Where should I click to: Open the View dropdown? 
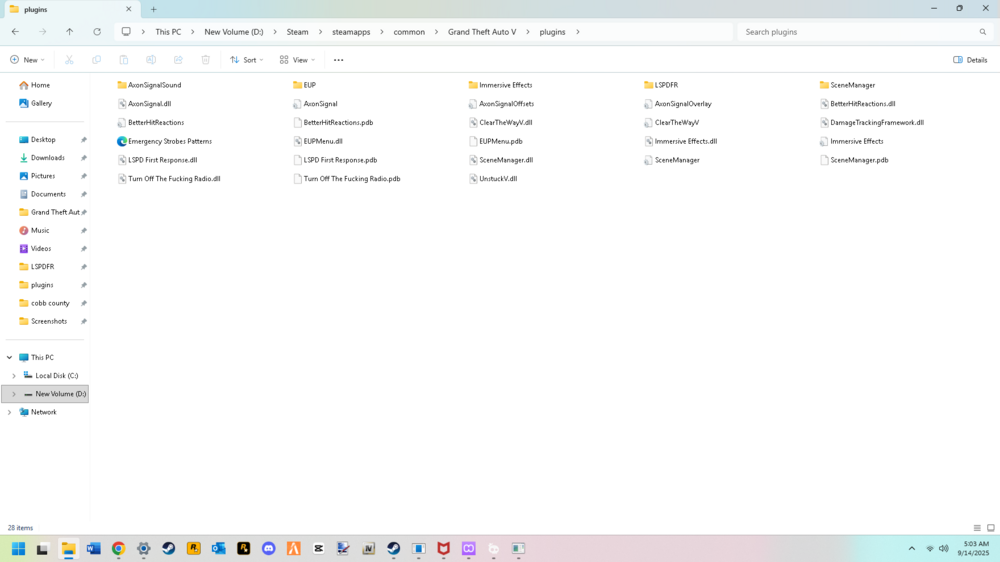297,60
